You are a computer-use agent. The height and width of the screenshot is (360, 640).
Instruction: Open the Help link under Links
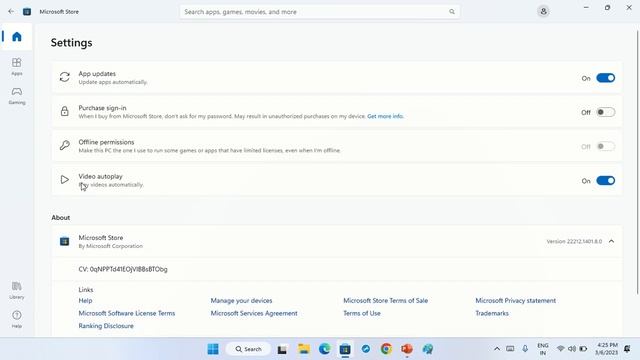coord(85,300)
